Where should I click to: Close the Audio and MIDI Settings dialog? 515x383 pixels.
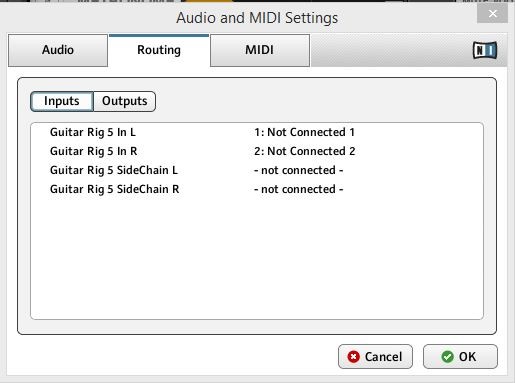[492, 14]
